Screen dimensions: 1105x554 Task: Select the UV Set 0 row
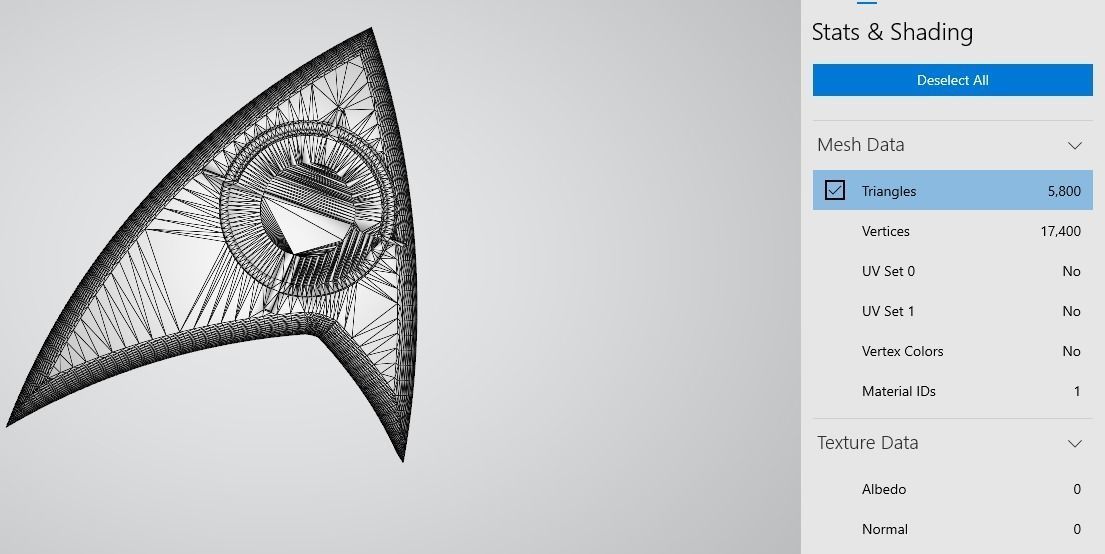click(952, 271)
